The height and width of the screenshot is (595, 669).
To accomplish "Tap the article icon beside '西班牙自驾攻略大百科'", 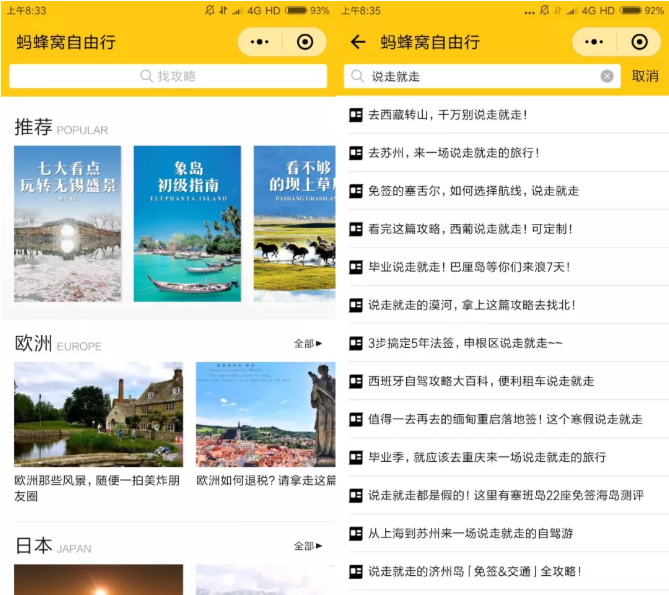I will [x=356, y=381].
